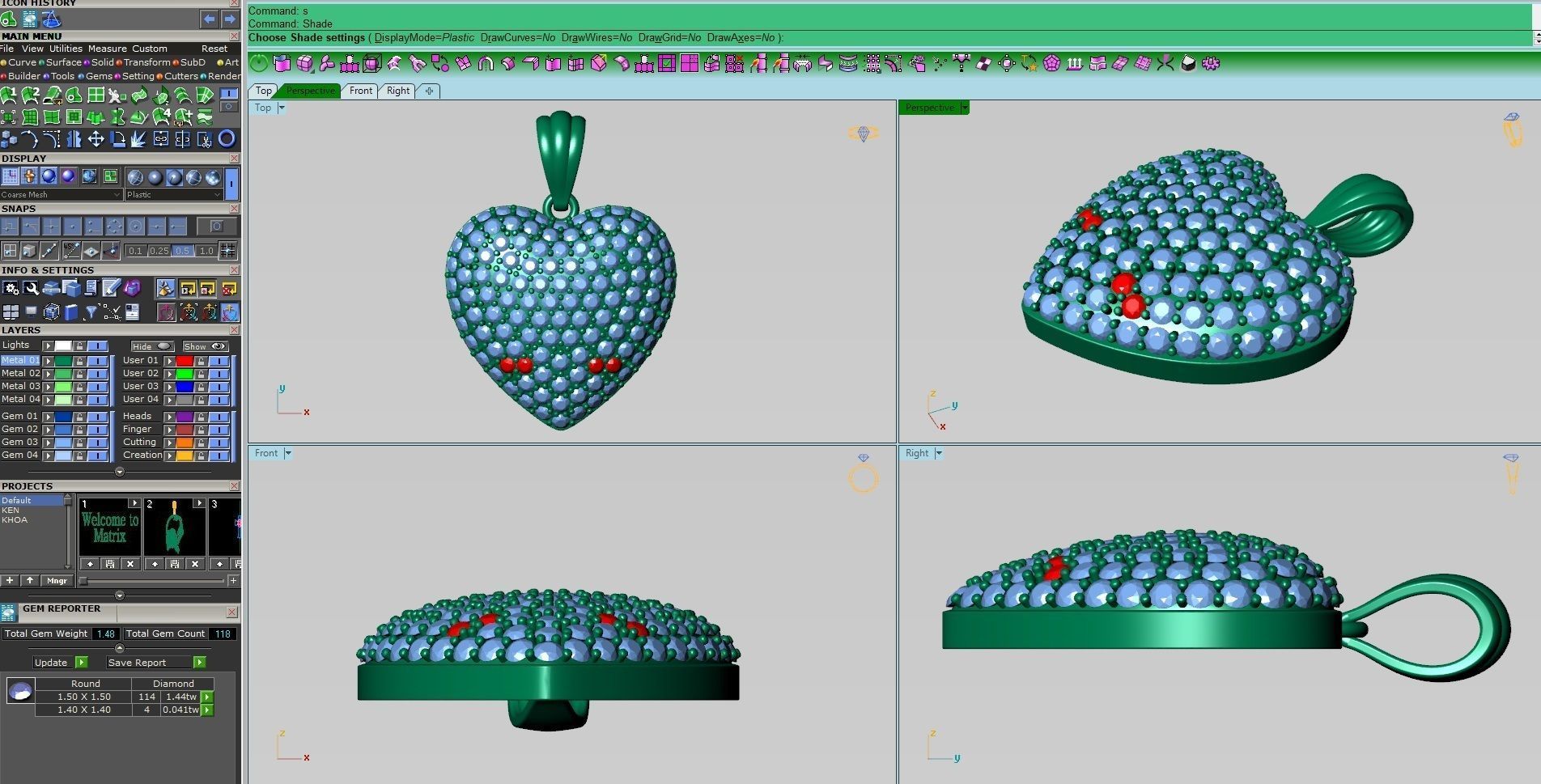Adjust the Projects thumbnail slider handle
The height and width of the screenshot is (784, 1541).
(x=83, y=581)
